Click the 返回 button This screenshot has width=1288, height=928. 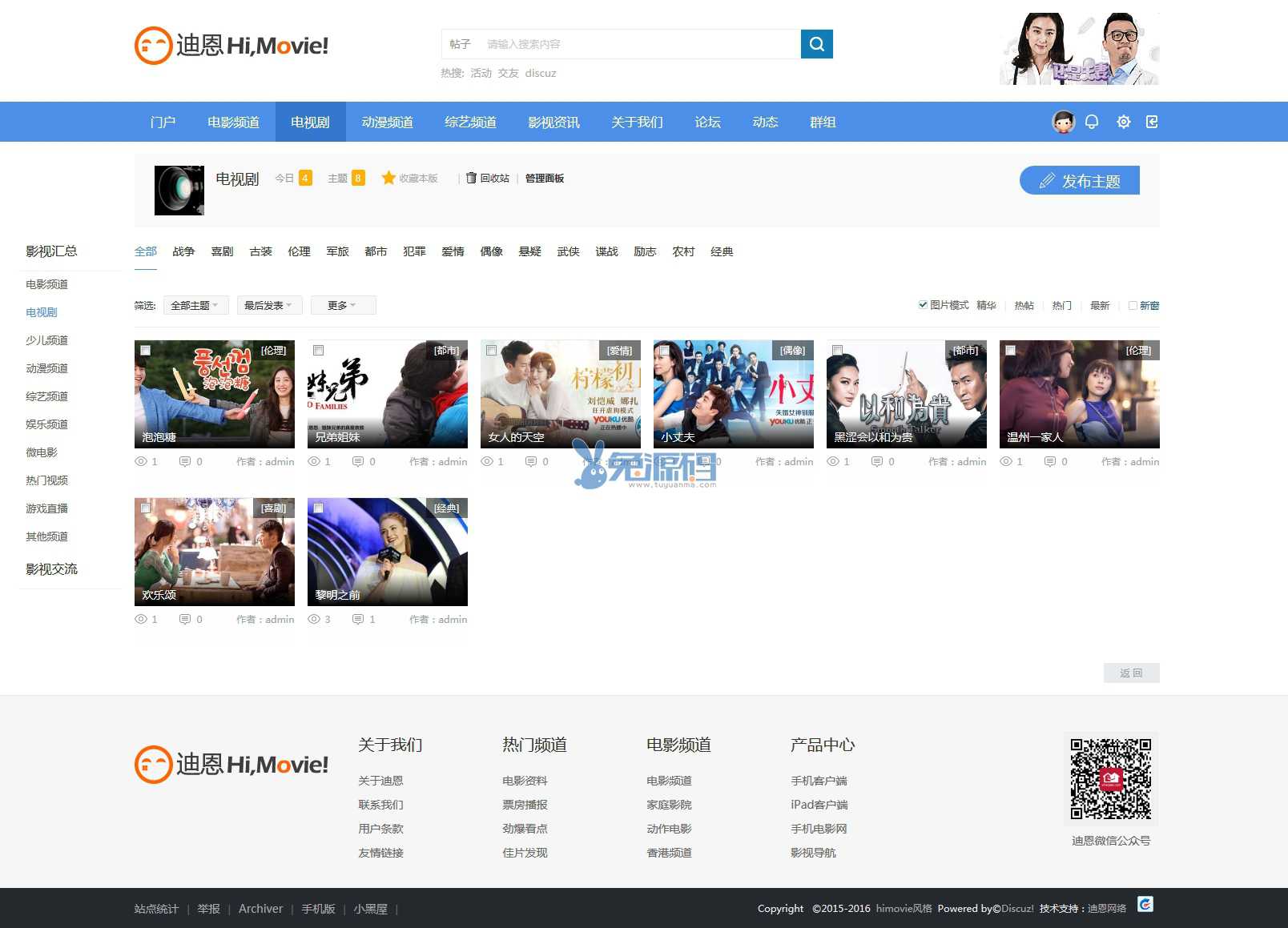tap(1131, 673)
